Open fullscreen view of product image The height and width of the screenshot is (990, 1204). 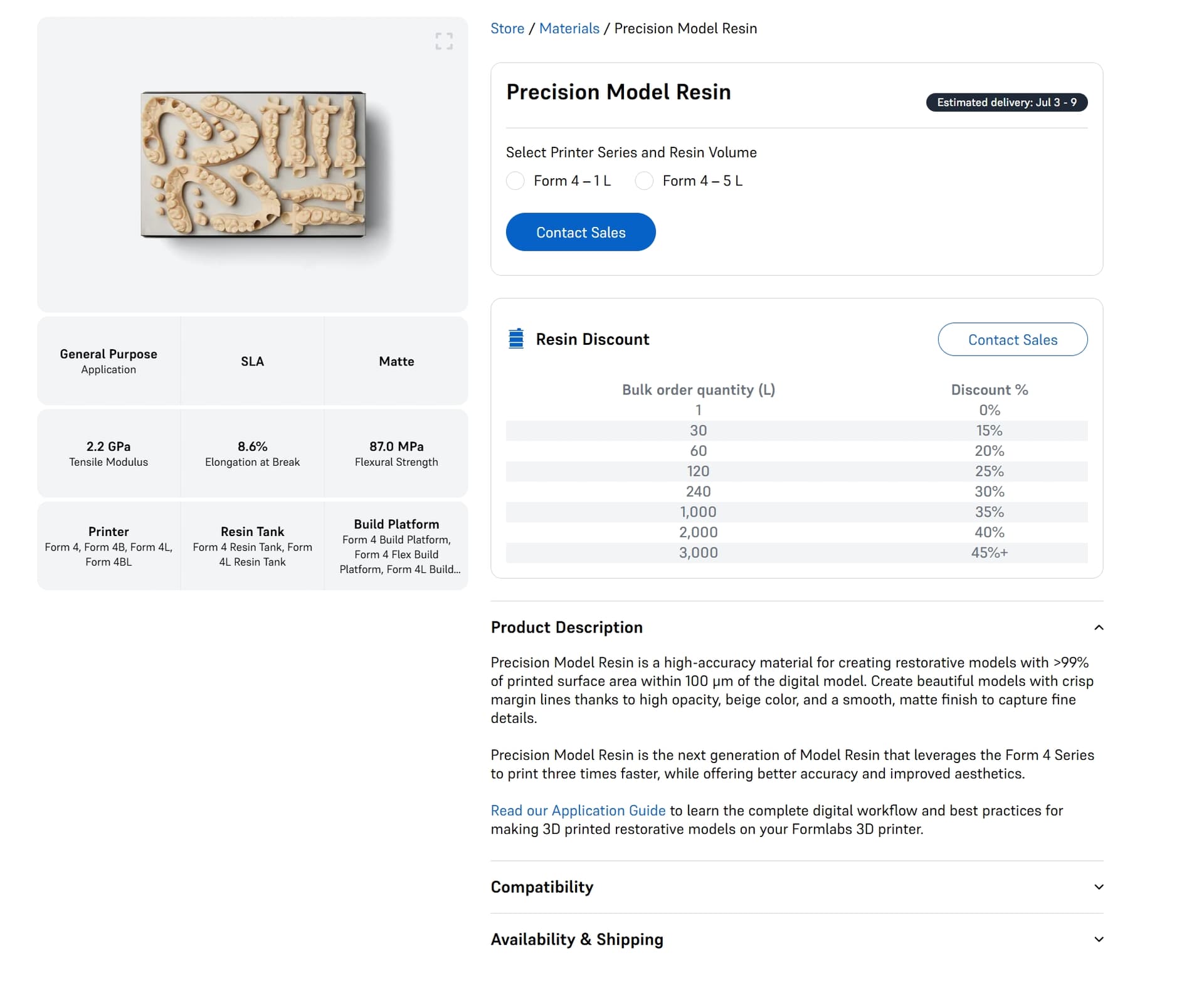click(444, 41)
